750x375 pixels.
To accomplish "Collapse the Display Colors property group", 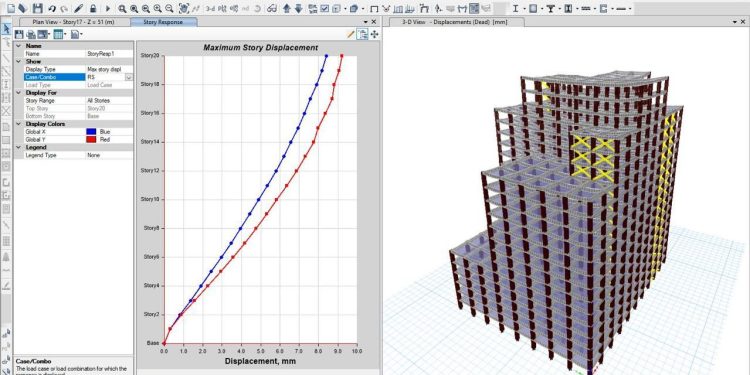I will click(x=19, y=124).
